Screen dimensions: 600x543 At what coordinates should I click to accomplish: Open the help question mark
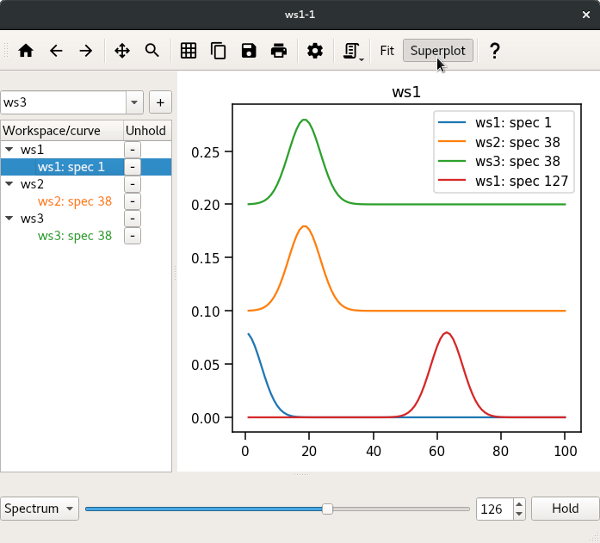click(x=494, y=51)
